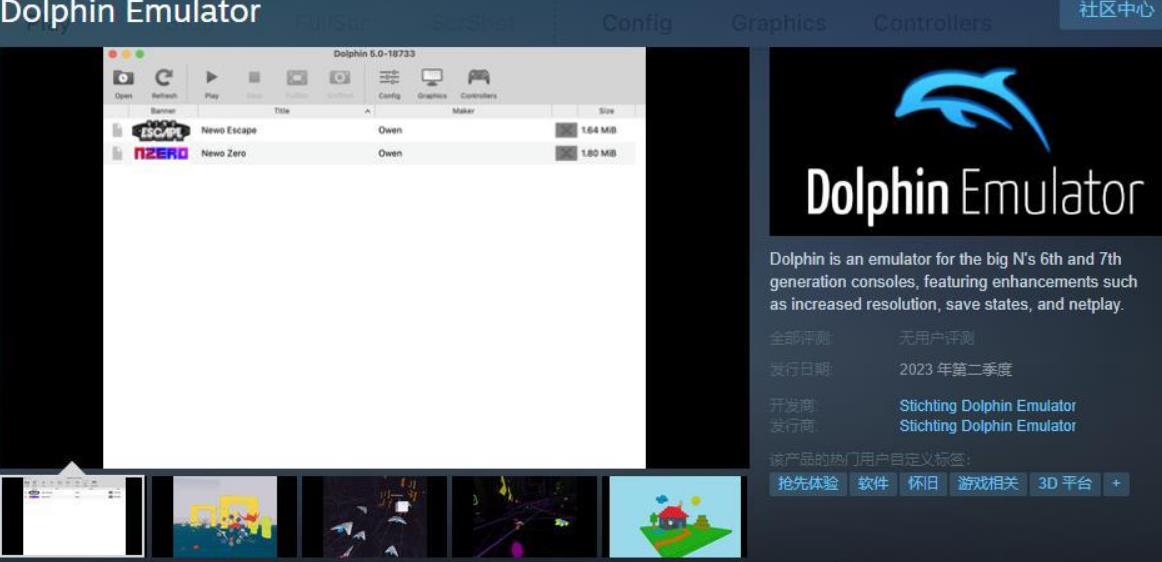Select the Newo Escape title text

(x=229, y=130)
